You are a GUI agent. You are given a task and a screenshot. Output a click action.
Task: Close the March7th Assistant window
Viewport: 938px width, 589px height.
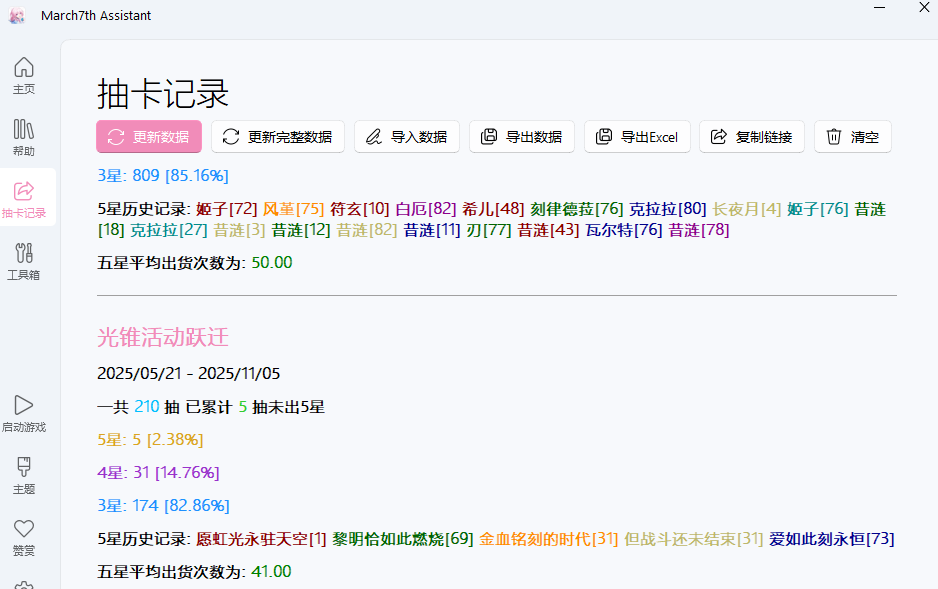(924, 8)
